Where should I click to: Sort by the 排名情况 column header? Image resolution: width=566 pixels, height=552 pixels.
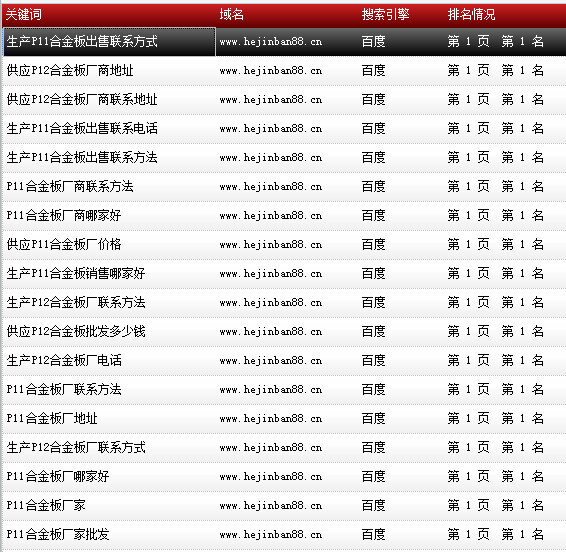point(471,15)
